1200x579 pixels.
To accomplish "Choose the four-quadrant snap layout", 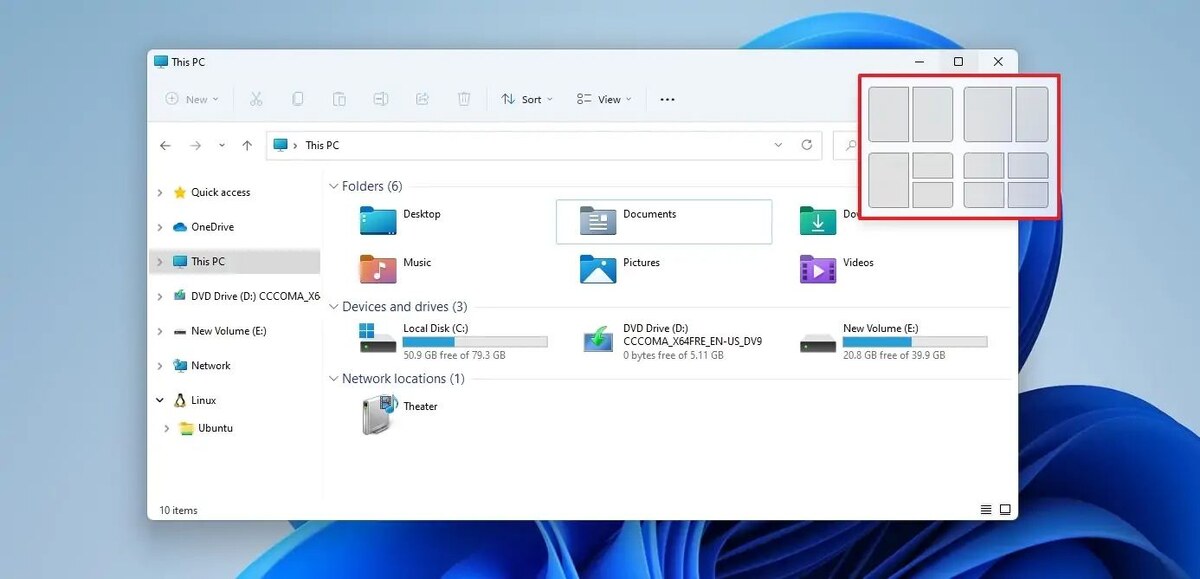I will click(x=1006, y=180).
